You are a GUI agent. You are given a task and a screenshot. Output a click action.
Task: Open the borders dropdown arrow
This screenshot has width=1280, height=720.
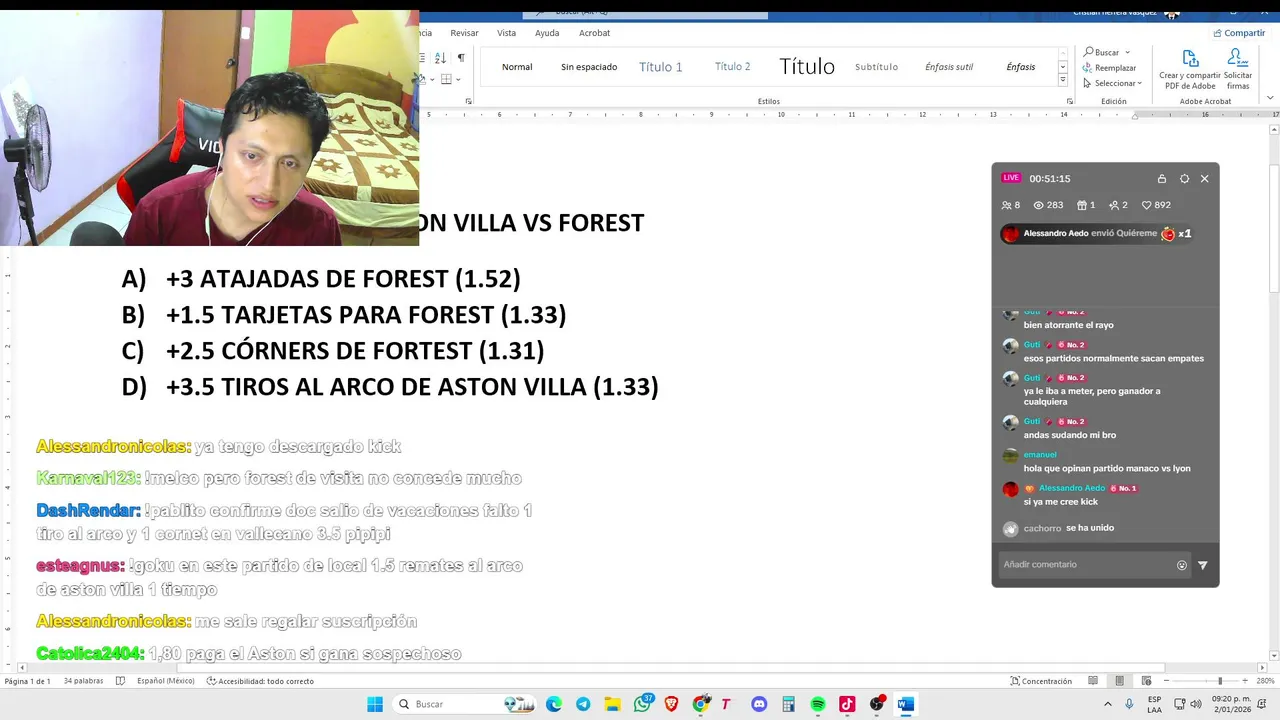[x=458, y=79]
